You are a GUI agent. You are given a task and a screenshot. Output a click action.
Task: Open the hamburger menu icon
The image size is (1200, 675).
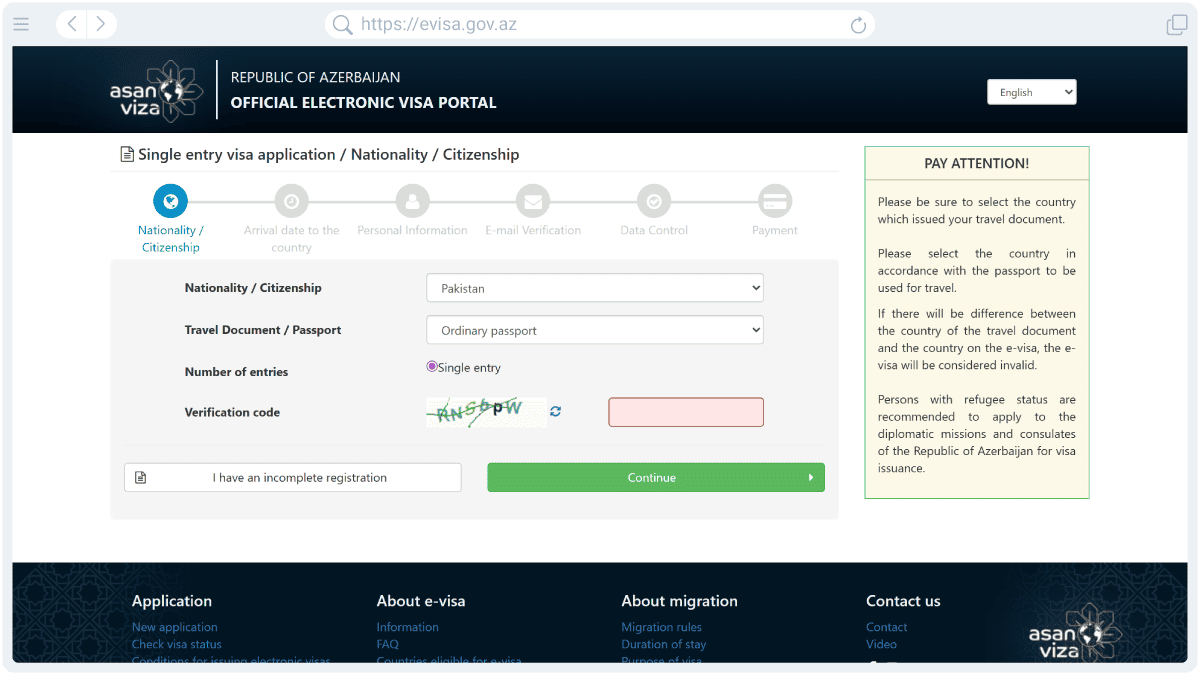21,24
